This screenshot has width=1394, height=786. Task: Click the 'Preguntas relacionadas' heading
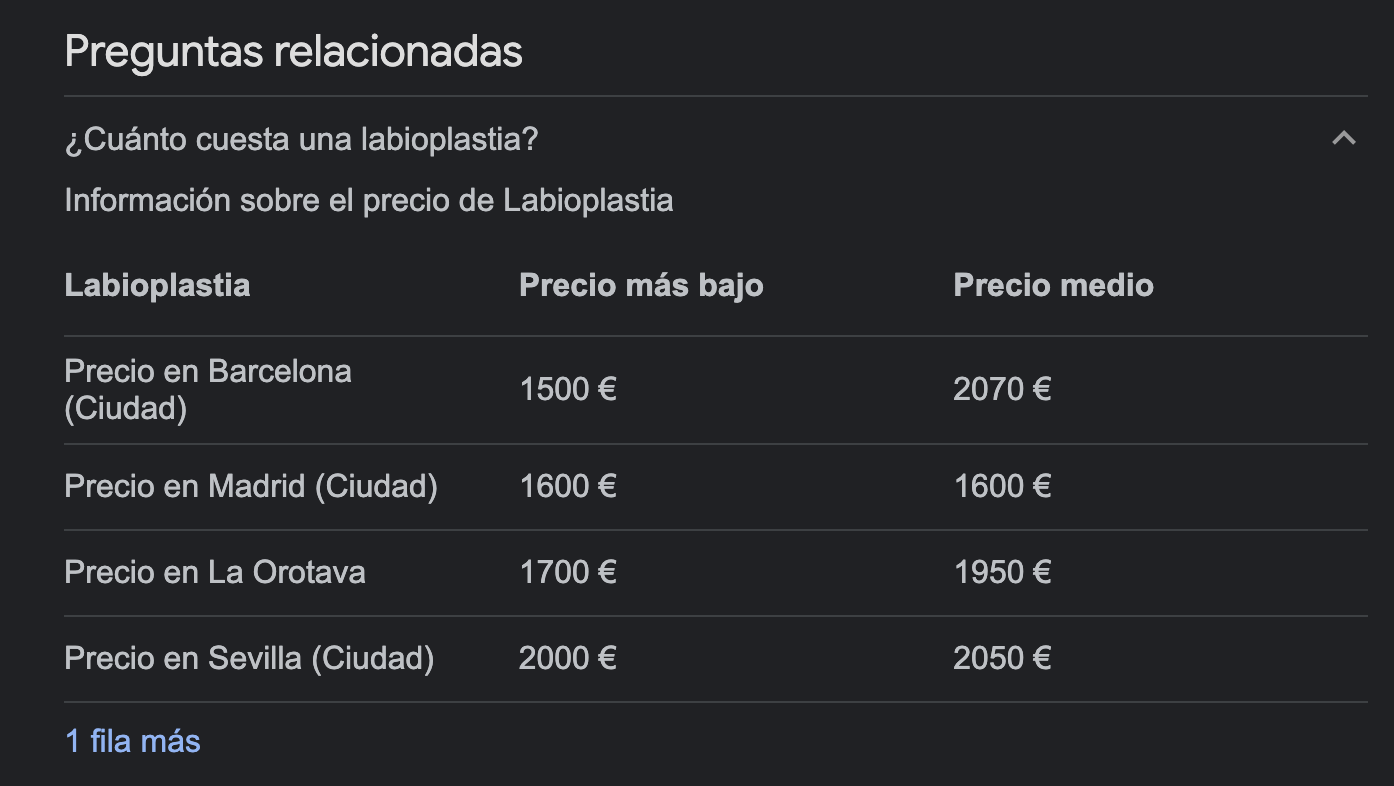click(293, 51)
